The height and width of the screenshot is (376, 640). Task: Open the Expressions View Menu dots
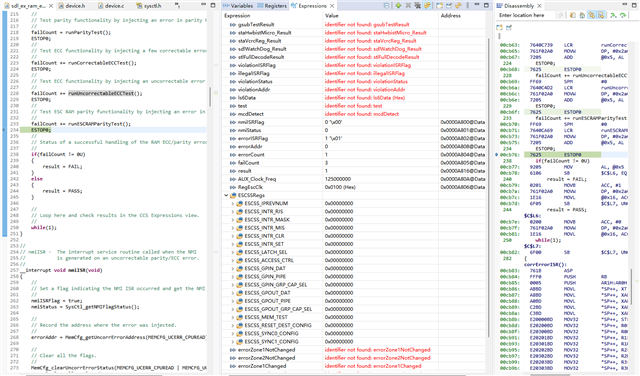tap(468, 6)
